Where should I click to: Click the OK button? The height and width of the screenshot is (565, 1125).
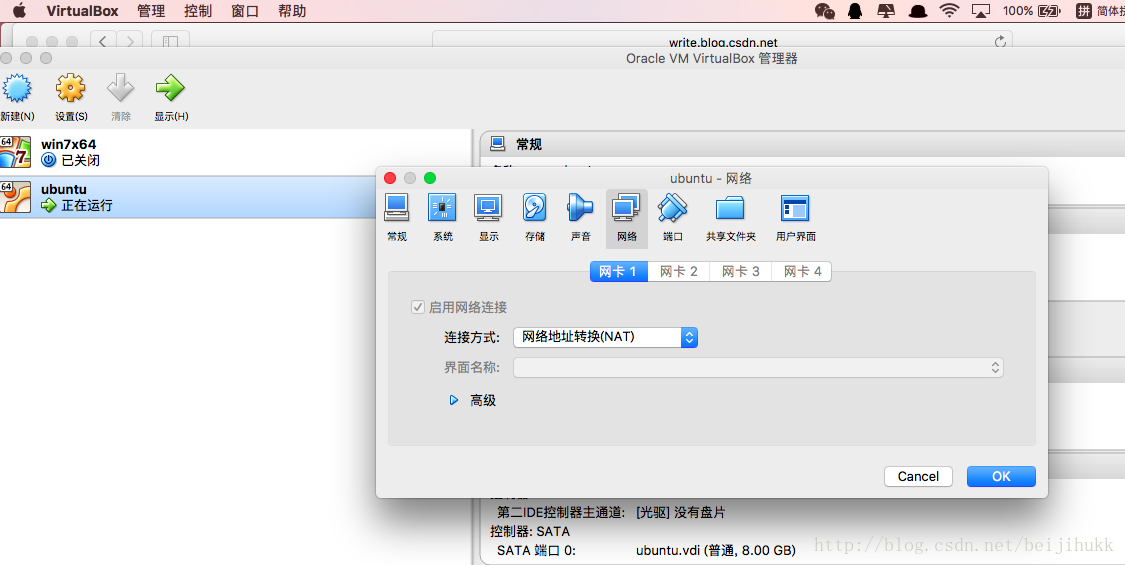pyautogui.click(x=1001, y=476)
